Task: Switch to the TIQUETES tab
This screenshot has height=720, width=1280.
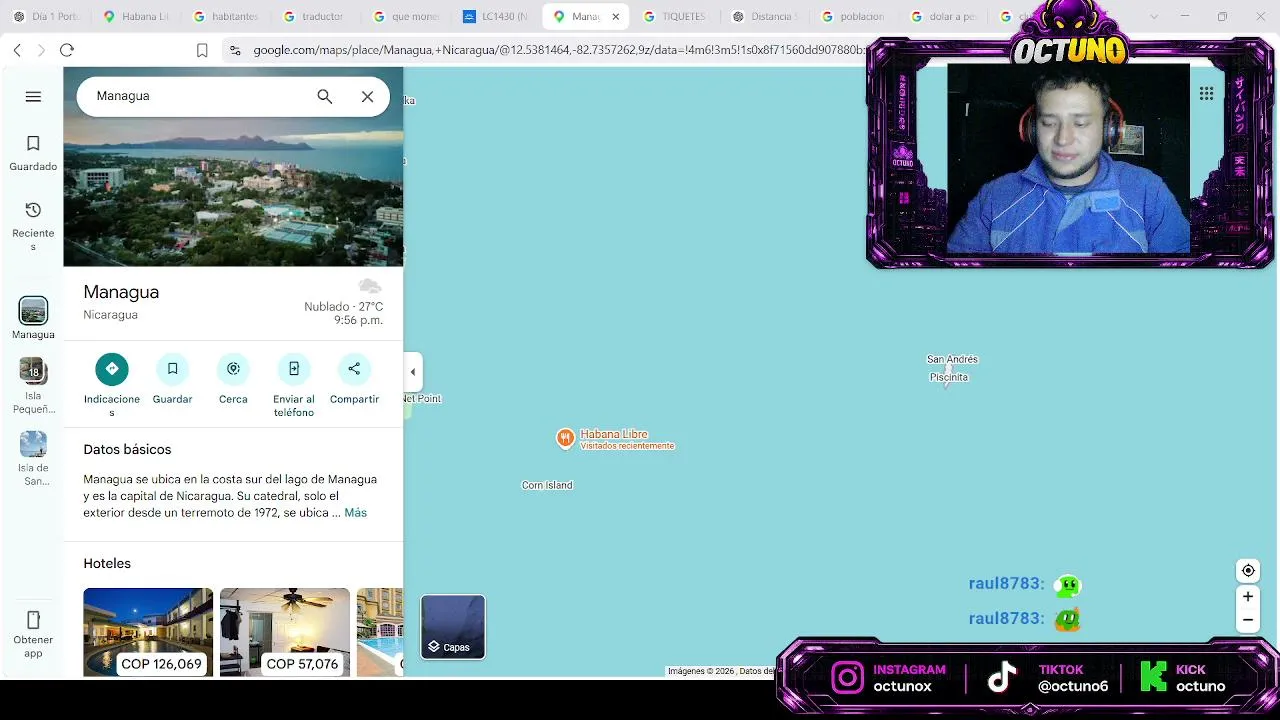Action: [676, 17]
